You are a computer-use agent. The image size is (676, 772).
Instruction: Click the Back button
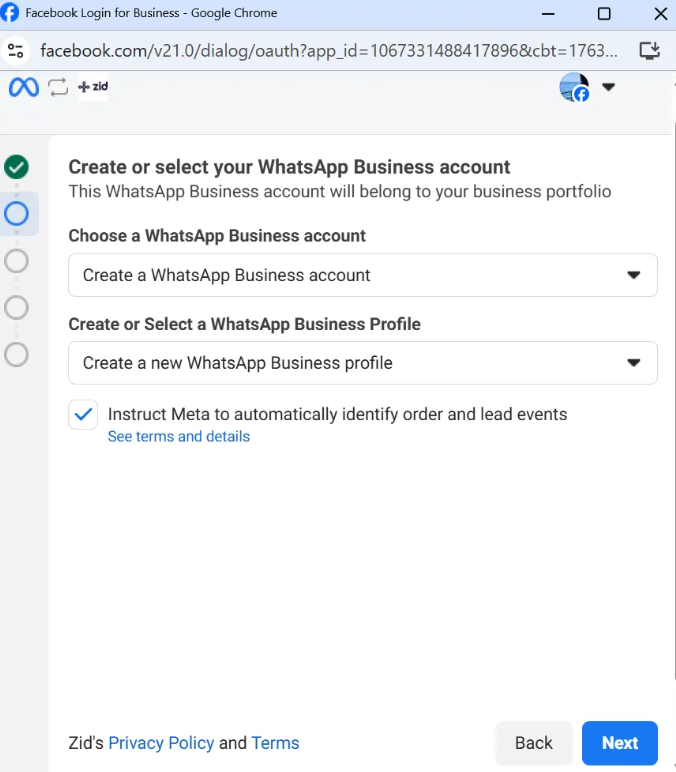click(x=534, y=743)
